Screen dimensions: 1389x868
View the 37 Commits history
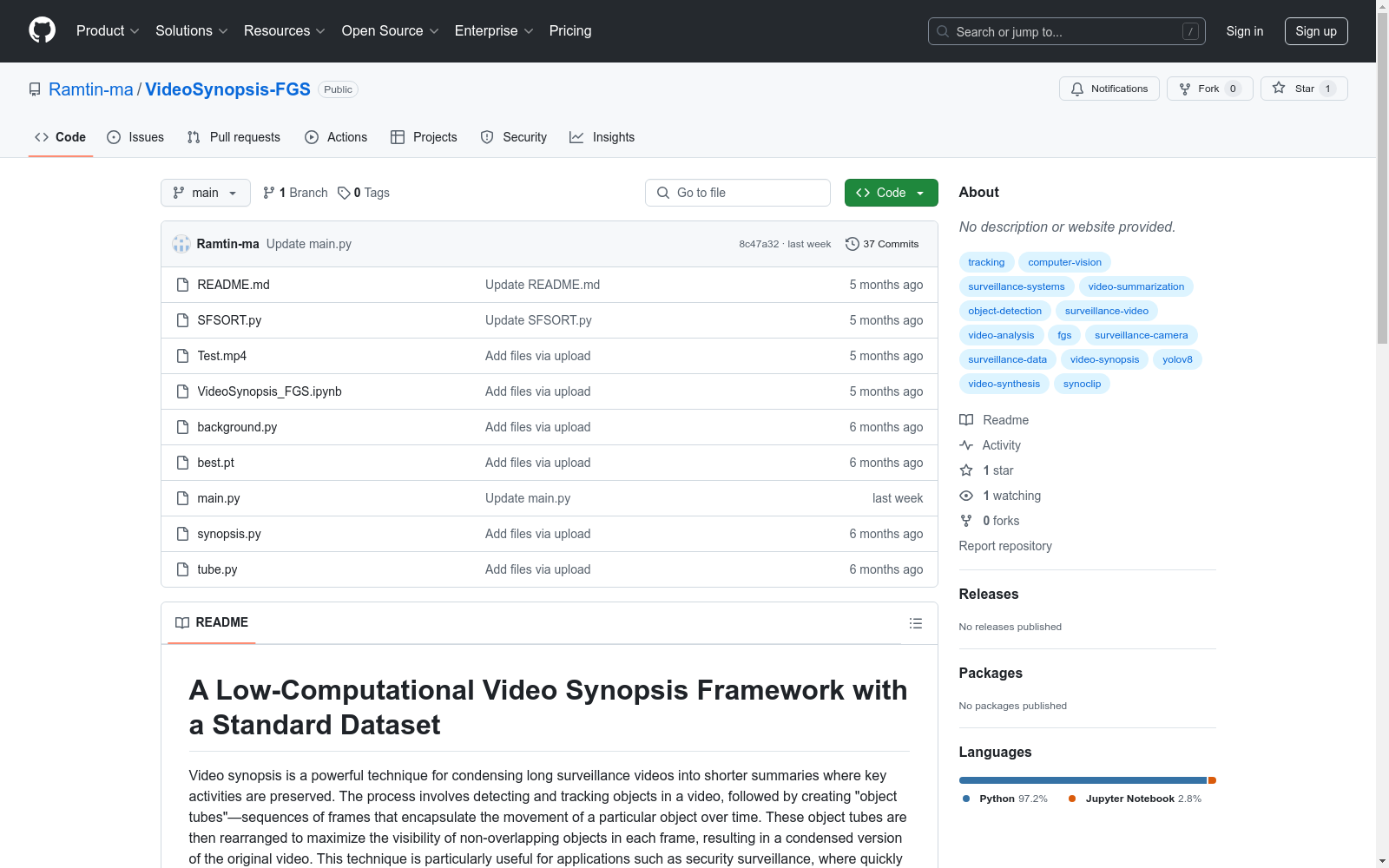click(882, 244)
